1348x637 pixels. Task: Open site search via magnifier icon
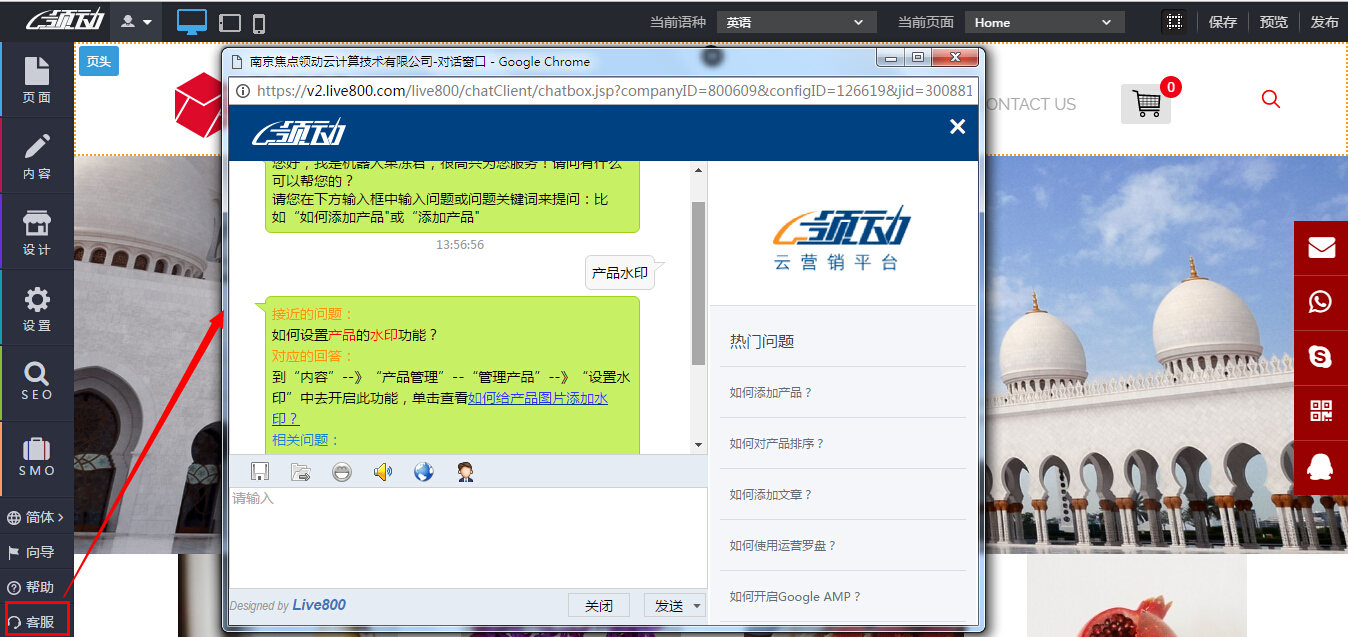pos(1270,99)
